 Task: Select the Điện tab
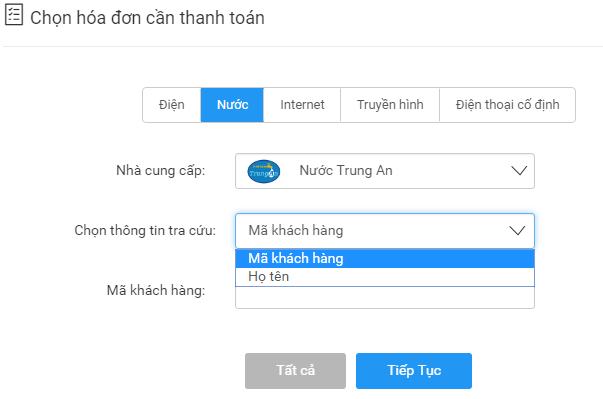(x=172, y=105)
